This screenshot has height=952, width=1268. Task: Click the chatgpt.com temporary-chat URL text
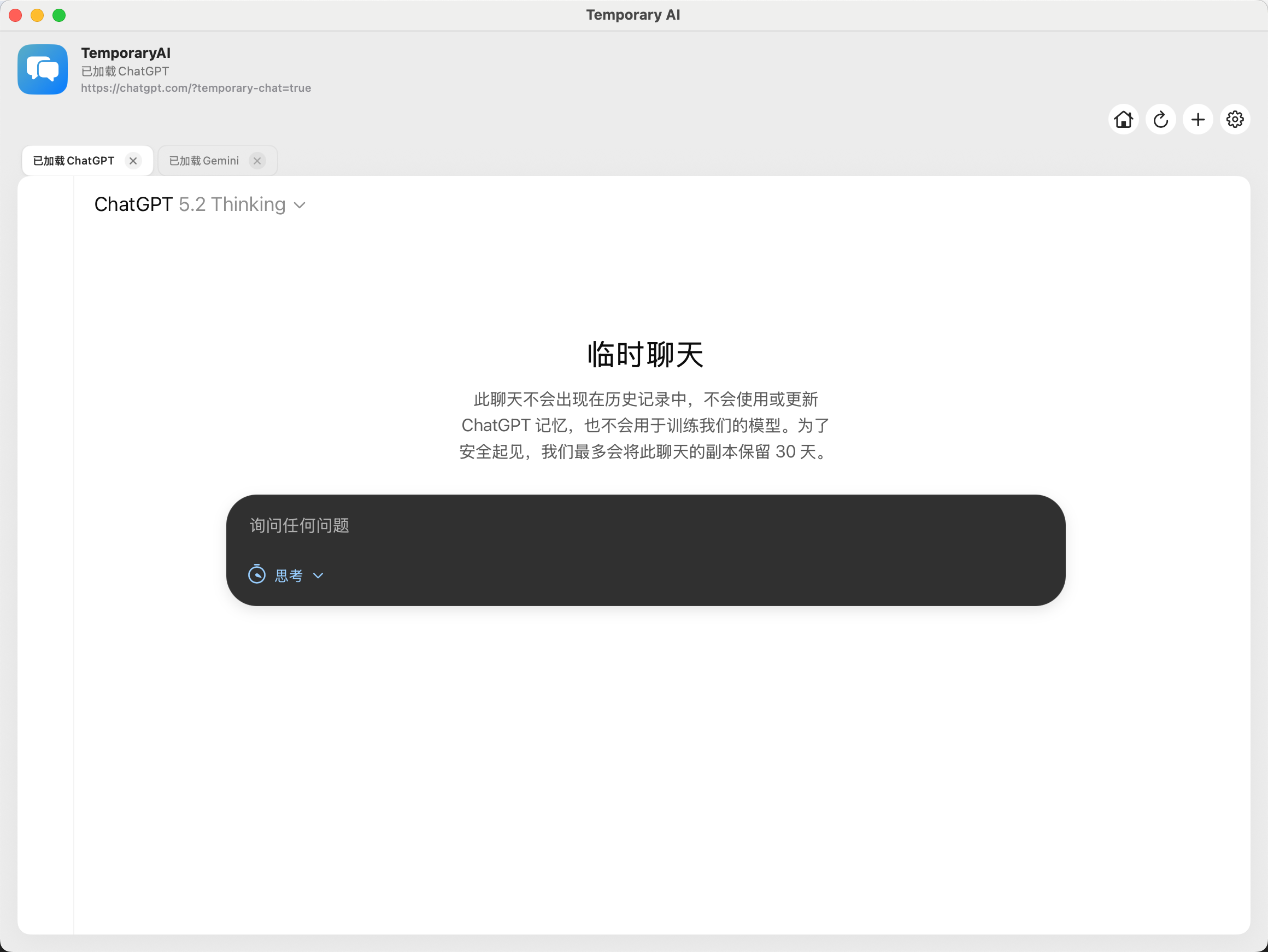pos(196,87)
